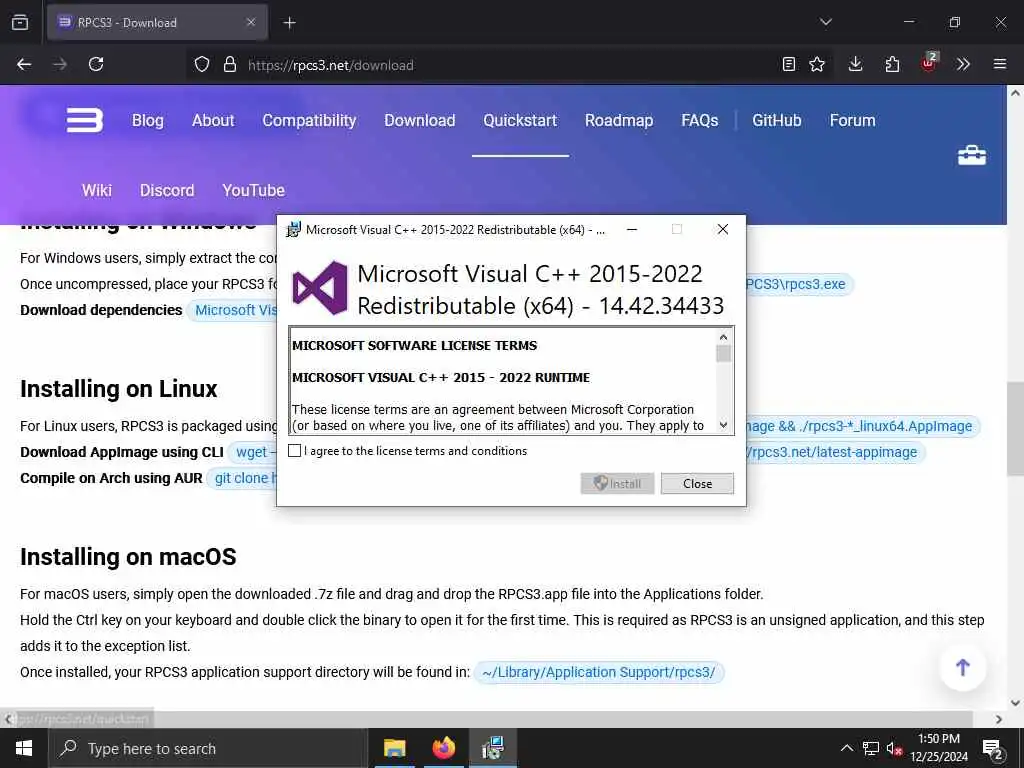Open the Discord link

[167, 190]
